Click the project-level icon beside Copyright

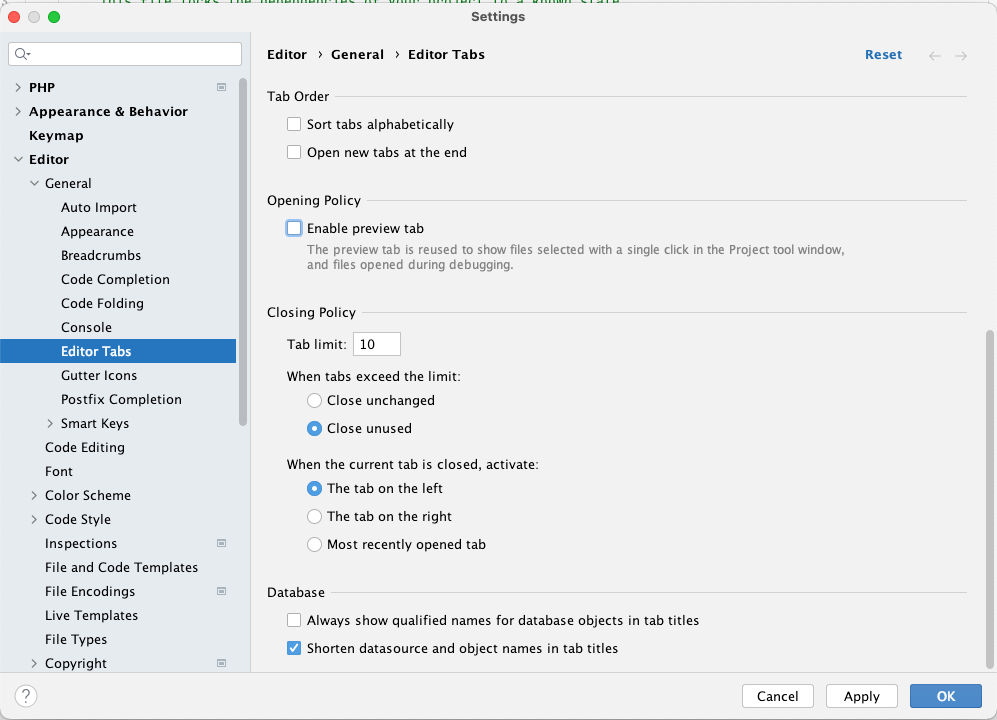click(x=221, y=663)
